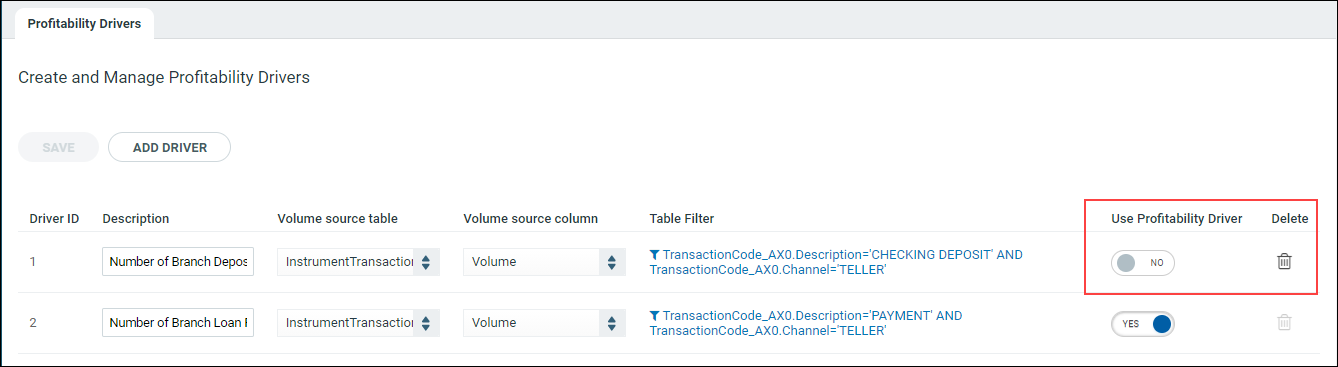Click the Table Filter column header

click(682, 218)
